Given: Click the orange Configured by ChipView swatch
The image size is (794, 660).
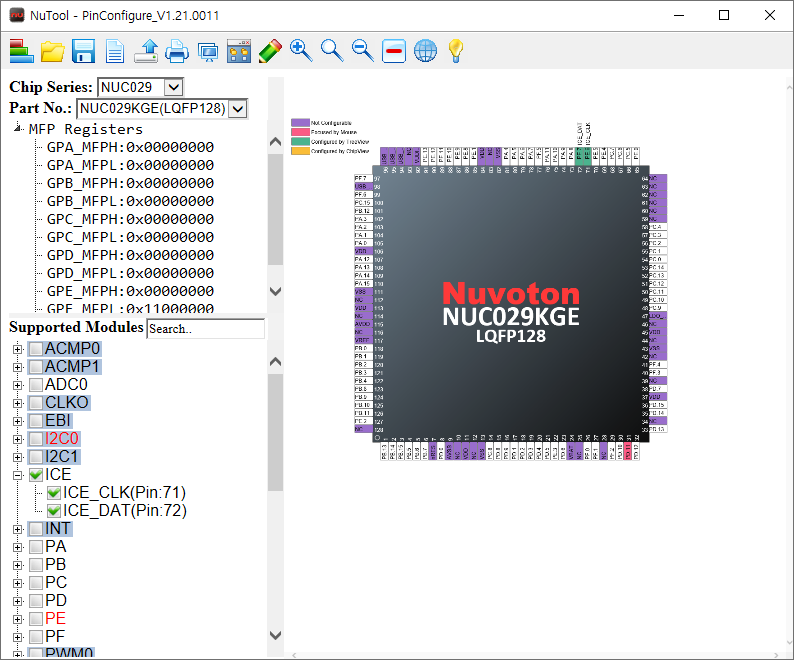Looking at the screenshot, I should tap(300, 151).
